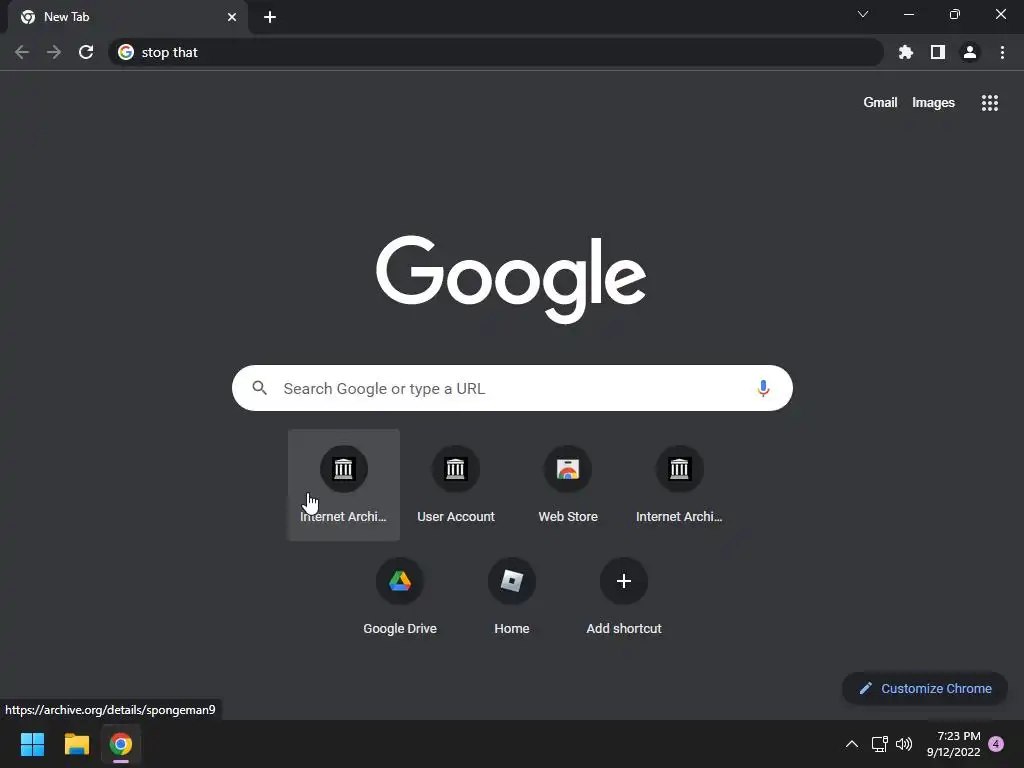Close the New Tab tab
The width and height of the screenshot is (1024, 768).
(232, 17)
